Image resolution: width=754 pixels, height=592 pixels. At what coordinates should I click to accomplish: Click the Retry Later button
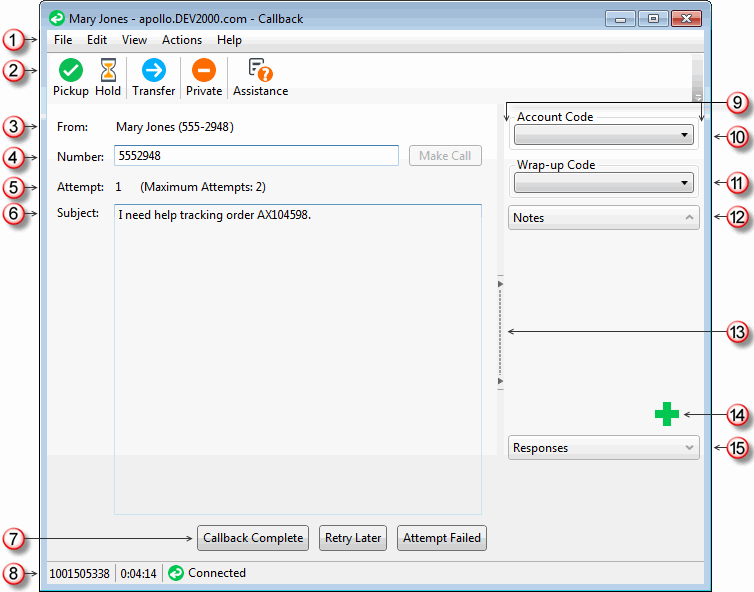click(353, 538)
